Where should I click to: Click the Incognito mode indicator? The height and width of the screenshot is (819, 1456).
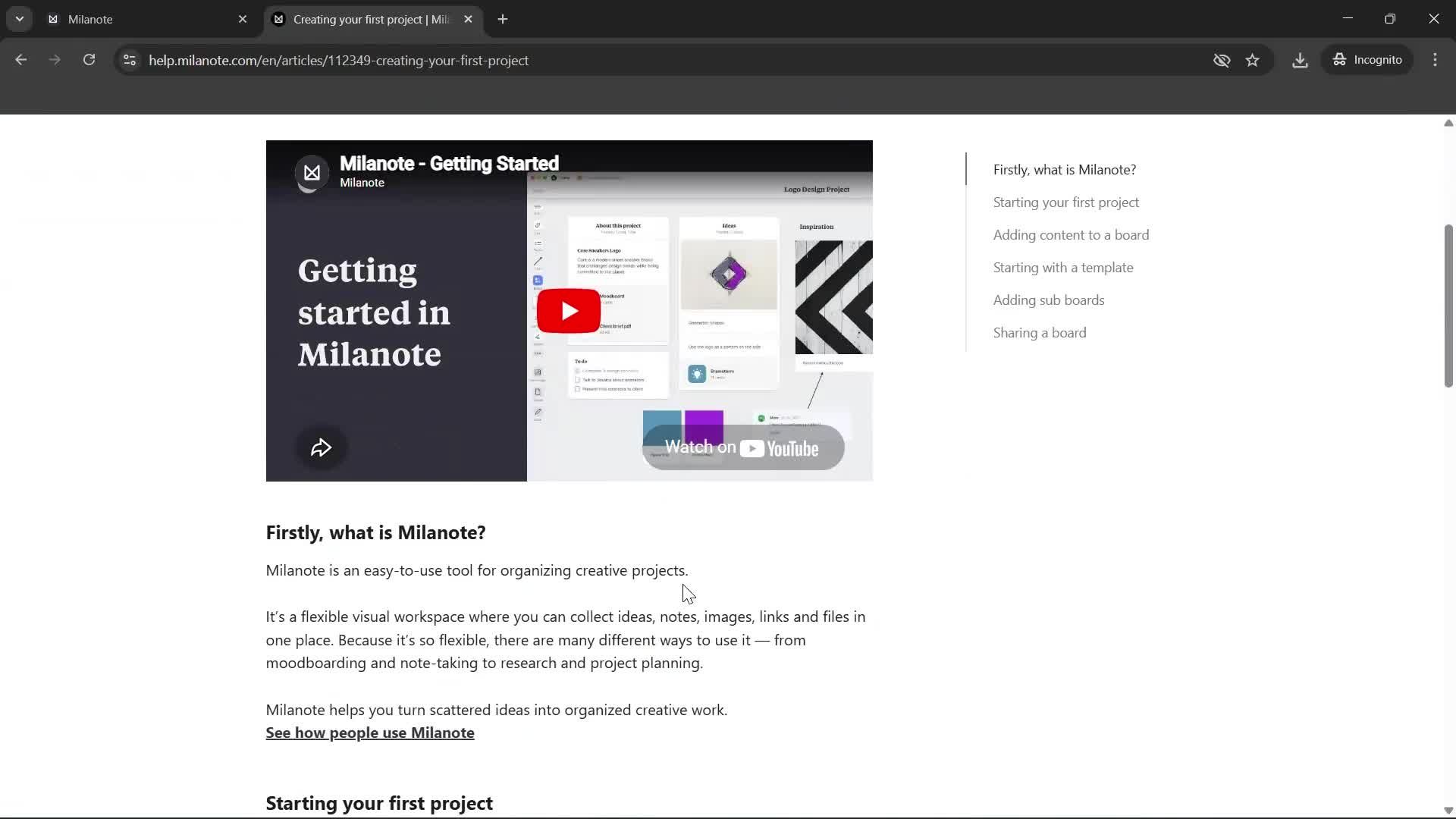click(x=1368, y=60)
